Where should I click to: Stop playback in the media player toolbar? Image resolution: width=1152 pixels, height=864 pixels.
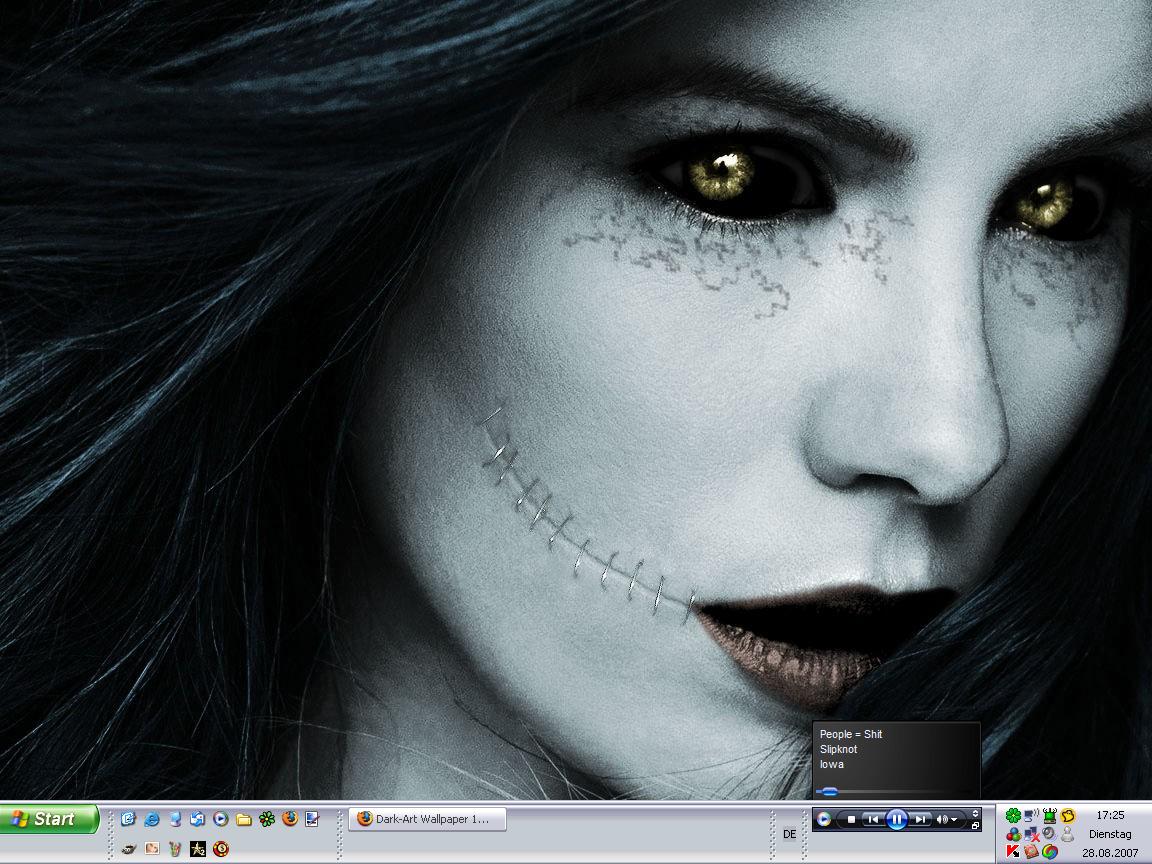851,819
